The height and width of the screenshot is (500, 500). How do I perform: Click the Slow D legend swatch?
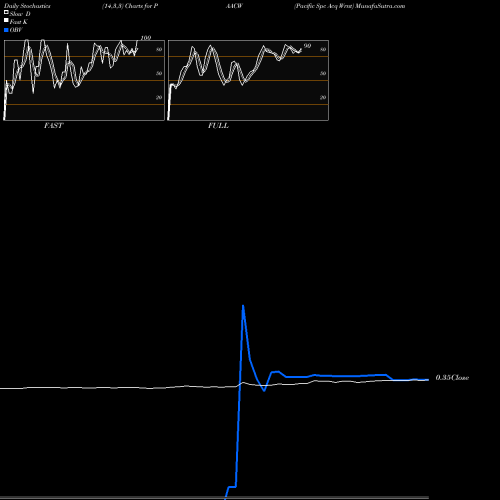(6, 13)
